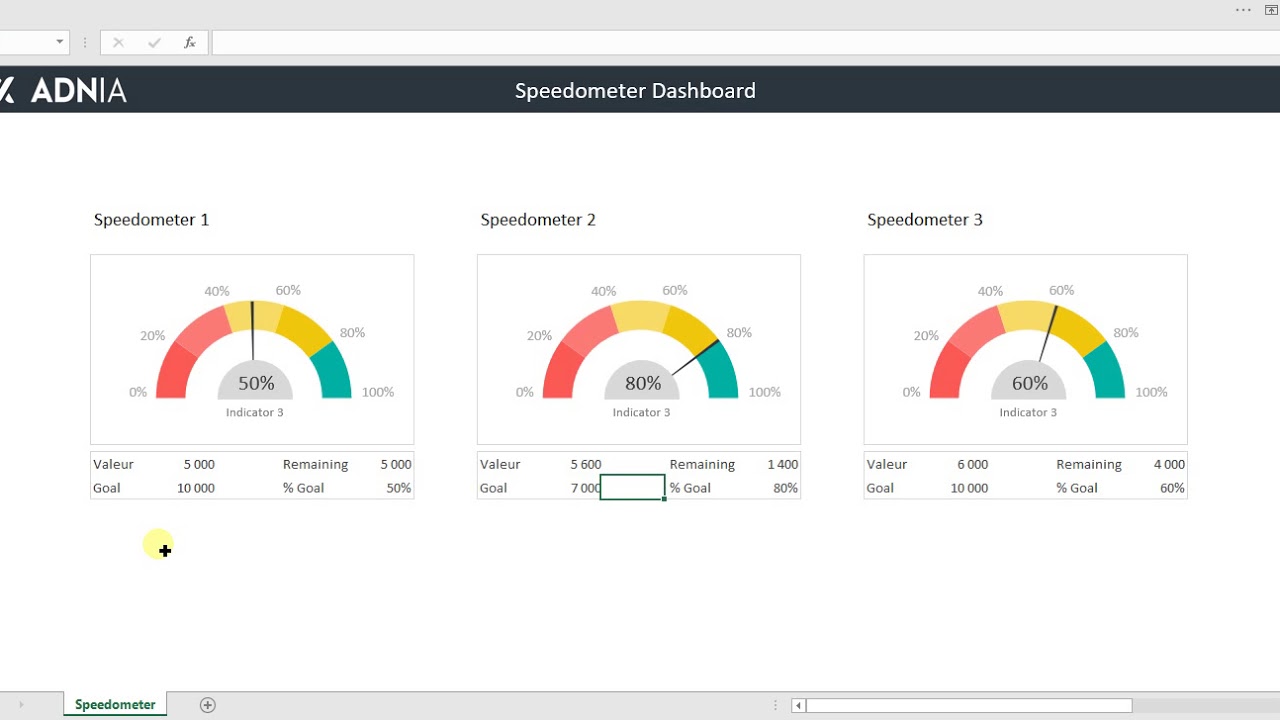The height and width of the screenshot is (720, 1280).
Task: Select Remaining value 1 400
Action: [x=783, y=465]
